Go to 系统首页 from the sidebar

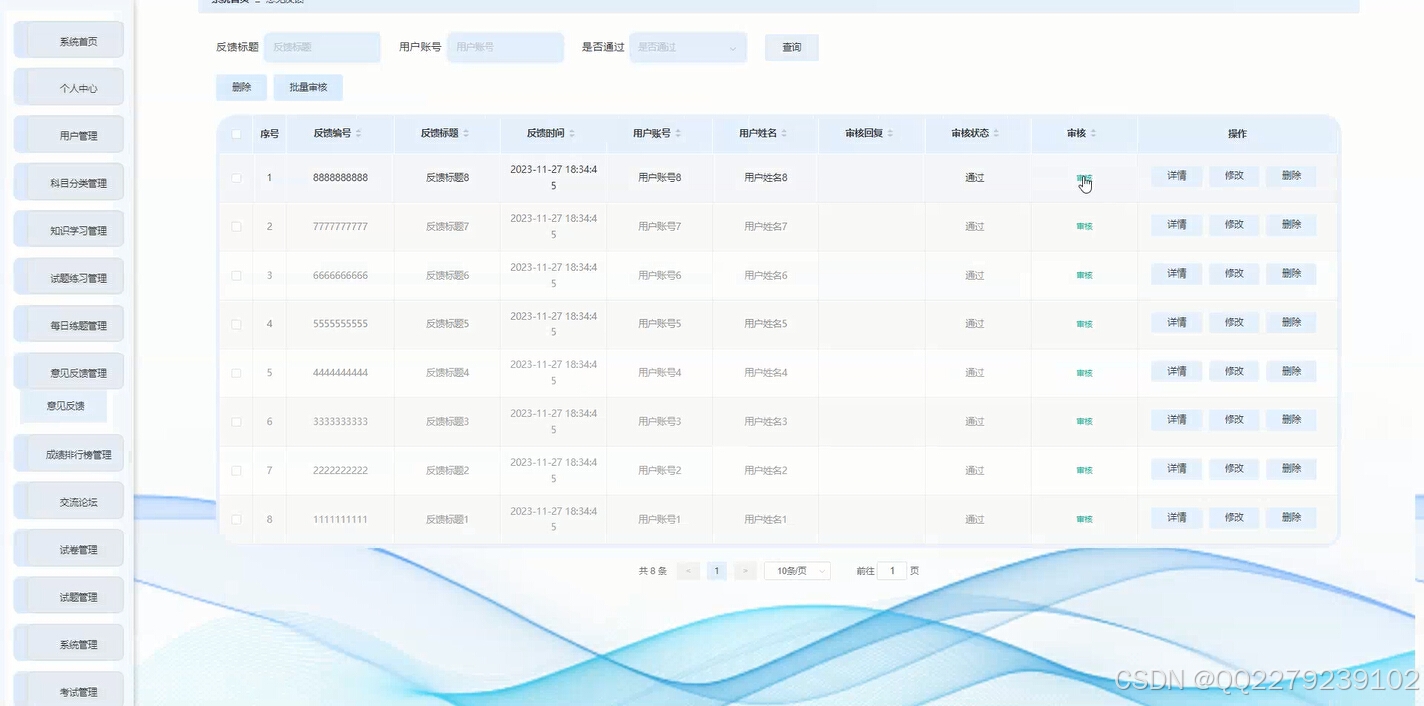67,39
